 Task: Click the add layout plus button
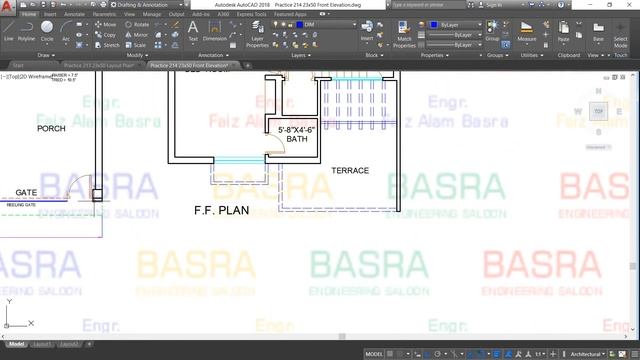coord(89,344)
